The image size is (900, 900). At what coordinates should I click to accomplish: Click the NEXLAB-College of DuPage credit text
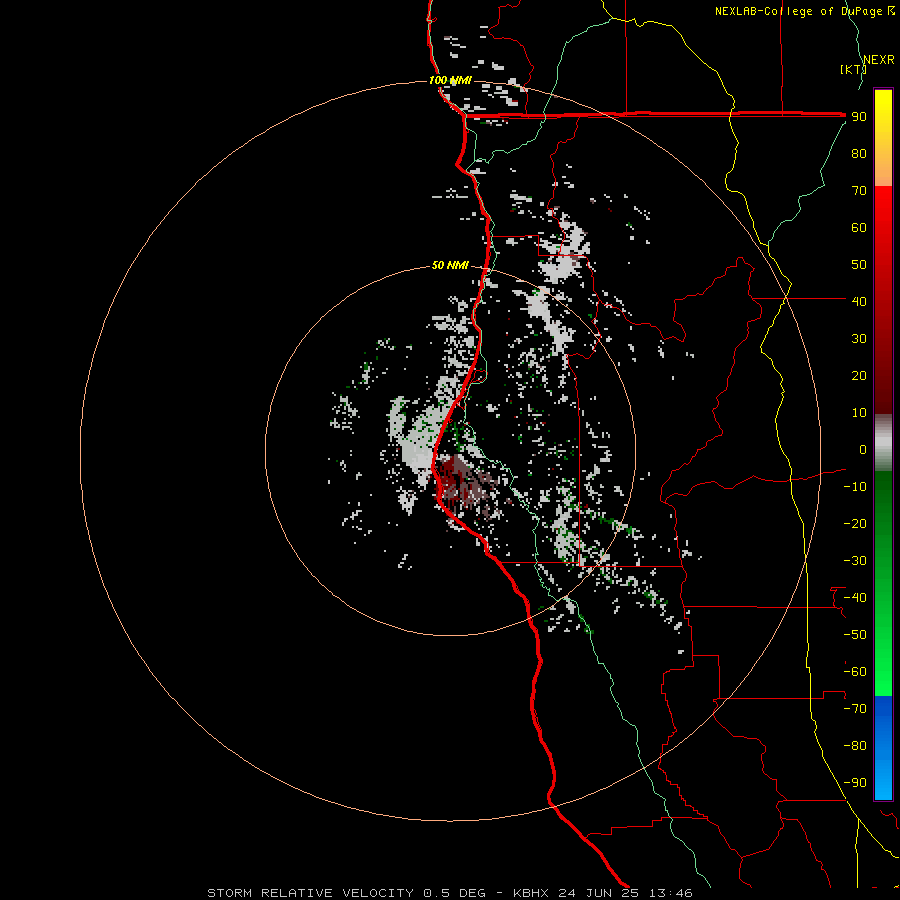point(798,11)
